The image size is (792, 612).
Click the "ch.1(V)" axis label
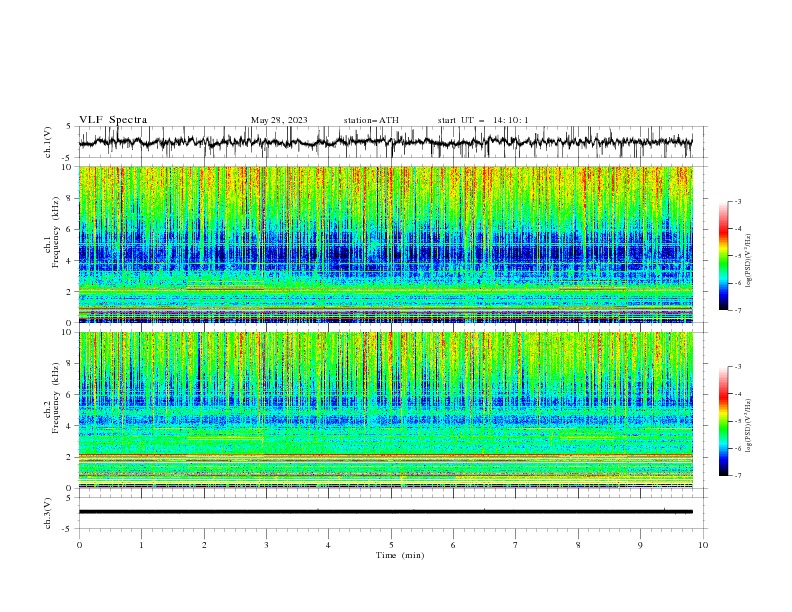click(x=48, y=142)
